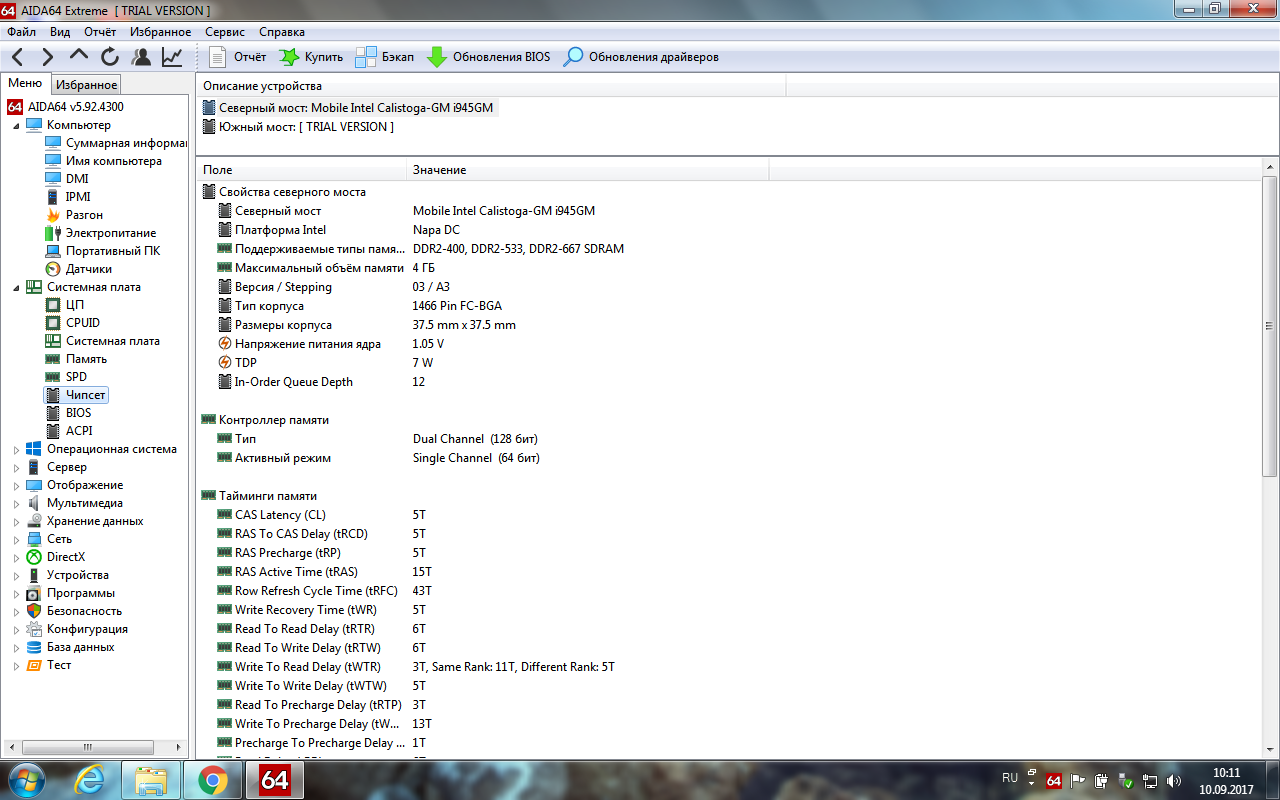The height and width of the screenshot is (800, 1280).
Task: Open the Справка menu
Action: coord(281,32)
